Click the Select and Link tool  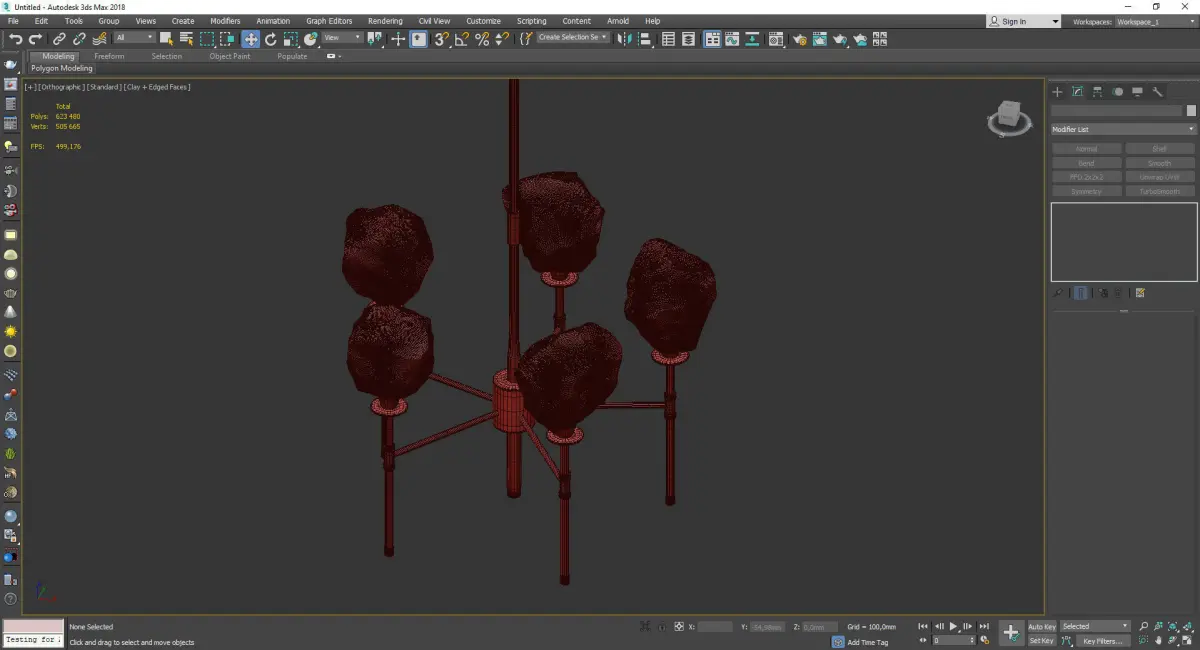(60, 39)
